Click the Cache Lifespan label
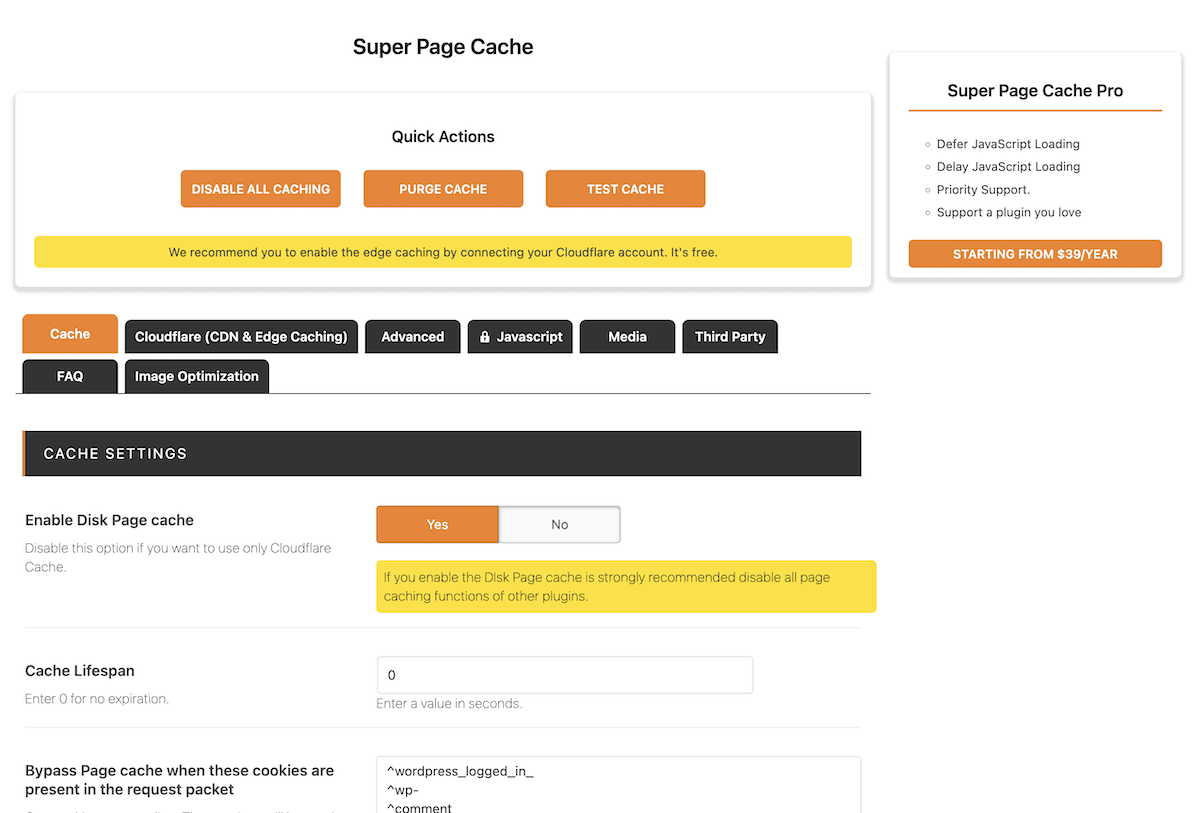Screen dimensions: 1200x813 click(x=80, y=671)
